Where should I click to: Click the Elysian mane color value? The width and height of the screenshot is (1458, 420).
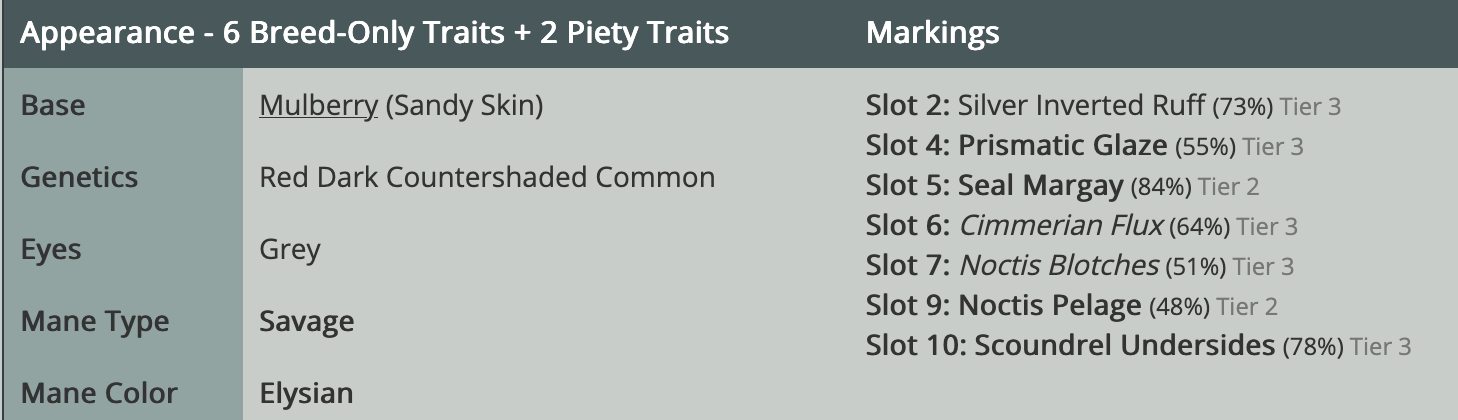point(306,393)
